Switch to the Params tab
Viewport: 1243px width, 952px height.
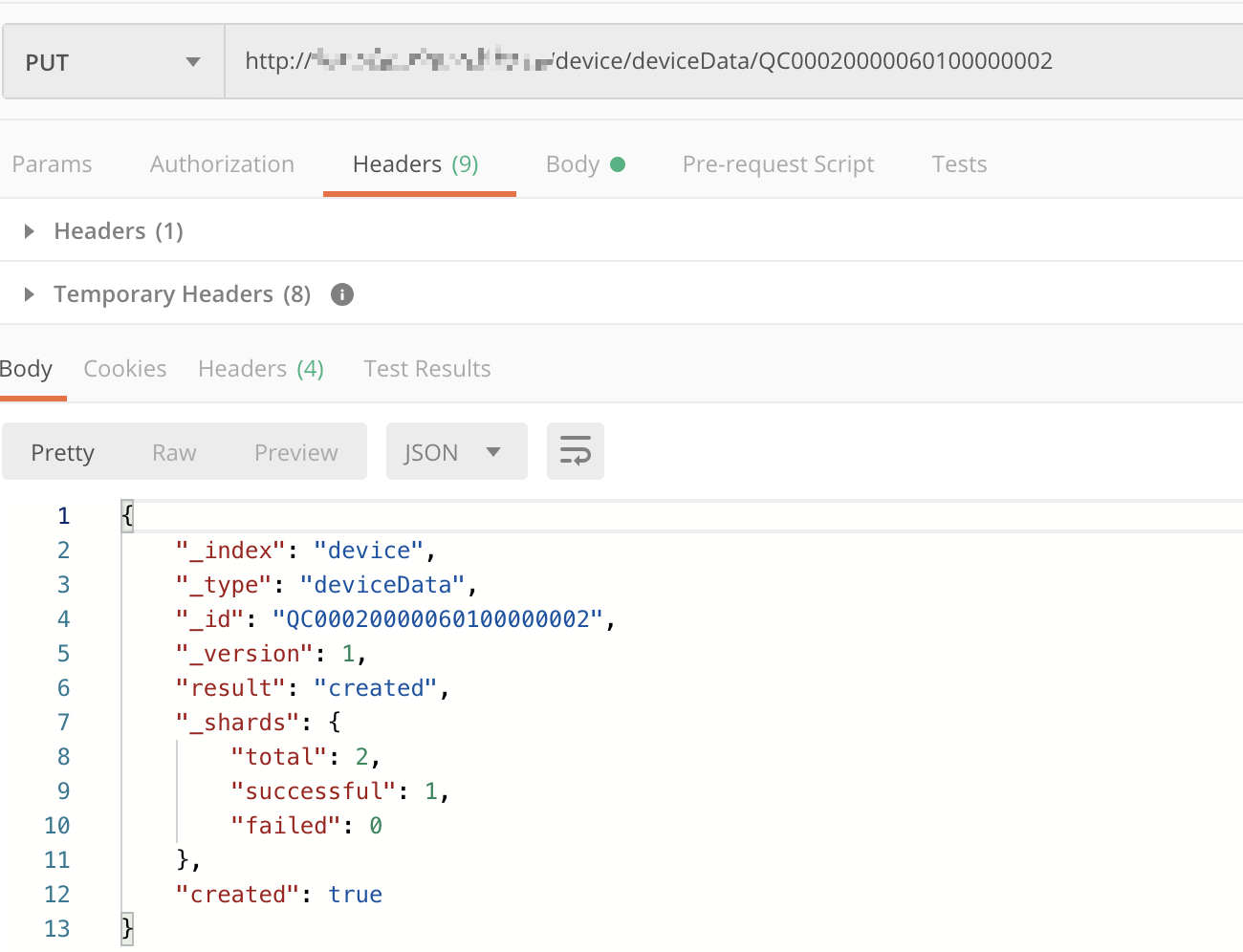click(x=52, y=164)
